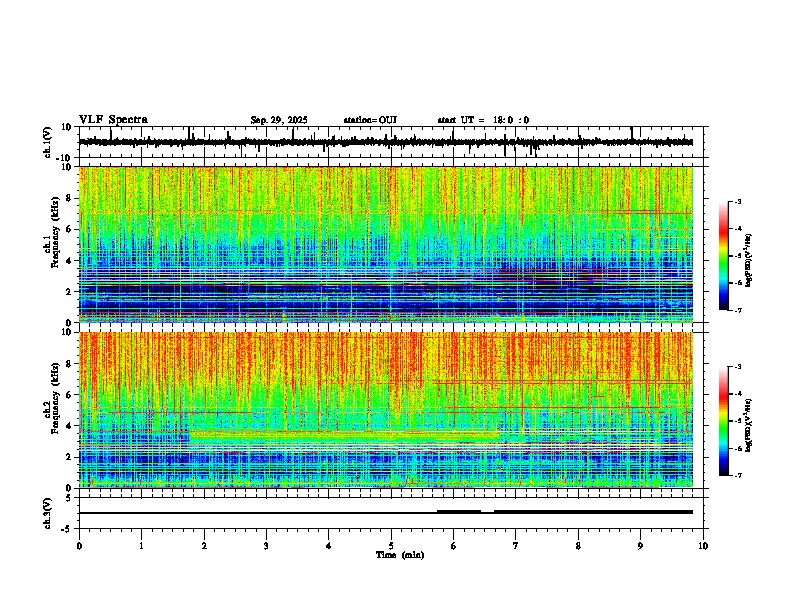Click time axis tick label "9"
Viewport: 792px width, 612px height.
(640, 546)
